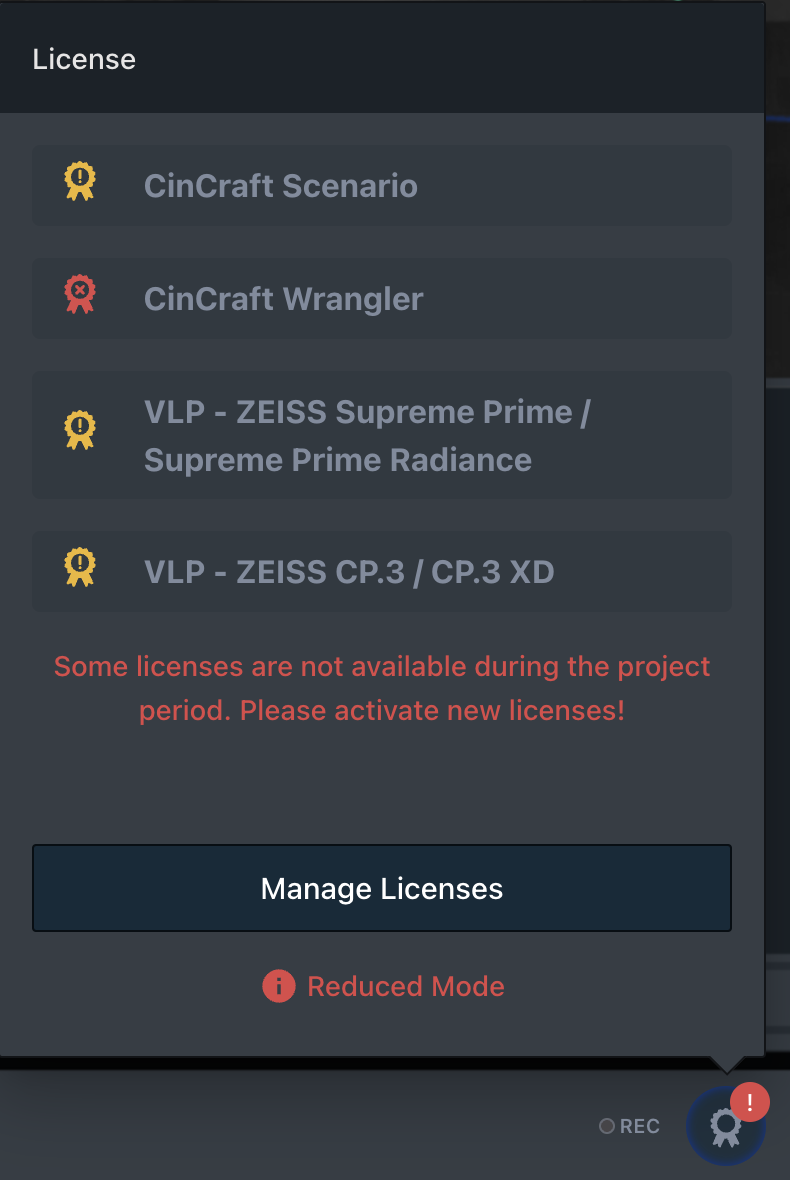The height and width of the screenshot is (1180, 790).
Task: Click the Reduced Mode text link
Action: (406, 986)
